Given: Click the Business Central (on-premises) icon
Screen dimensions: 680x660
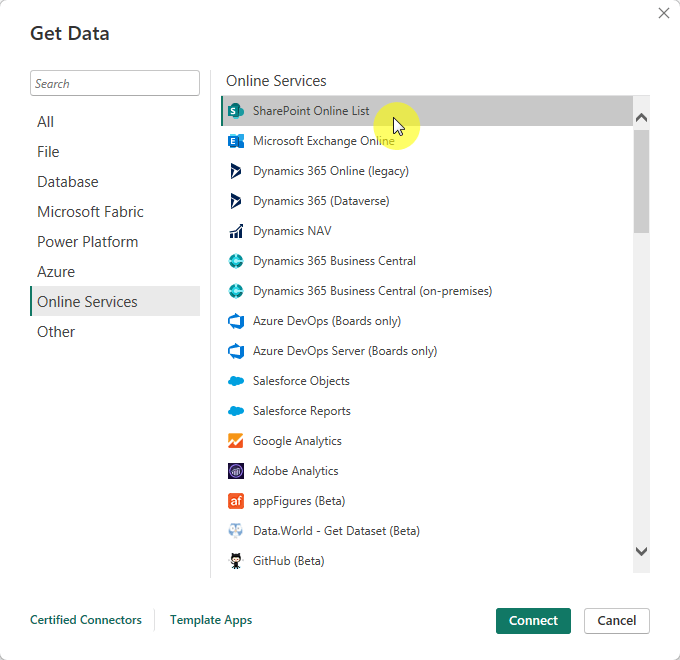Looking at the screenshot, I should click(x=236, y=291).
